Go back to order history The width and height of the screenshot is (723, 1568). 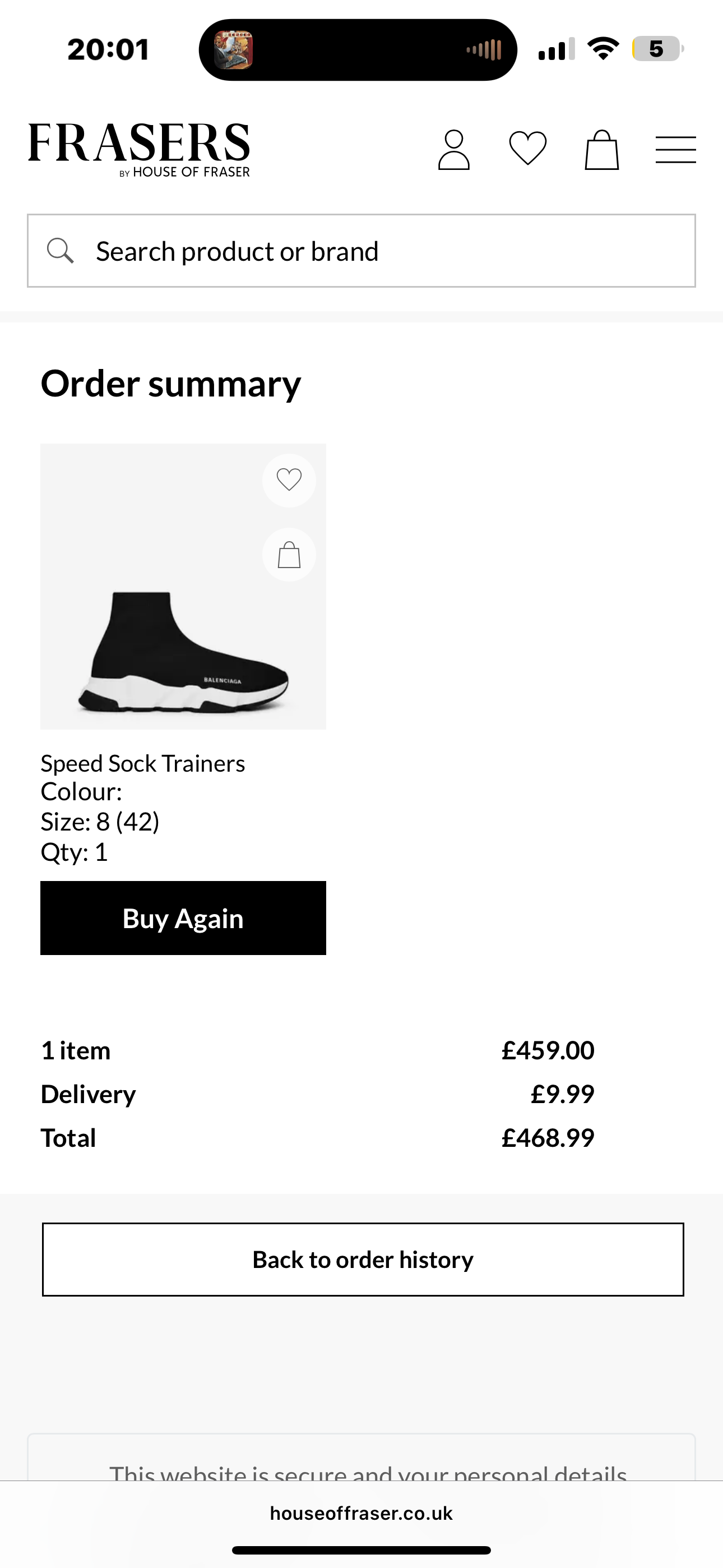coord(363,1260)
